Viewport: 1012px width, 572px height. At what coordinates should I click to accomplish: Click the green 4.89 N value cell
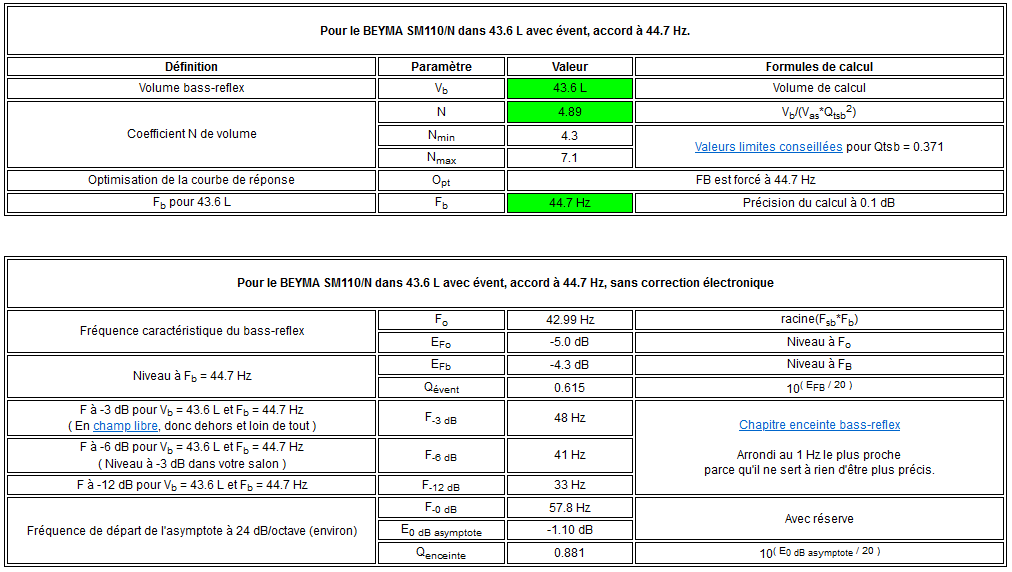tap(569, 112)
